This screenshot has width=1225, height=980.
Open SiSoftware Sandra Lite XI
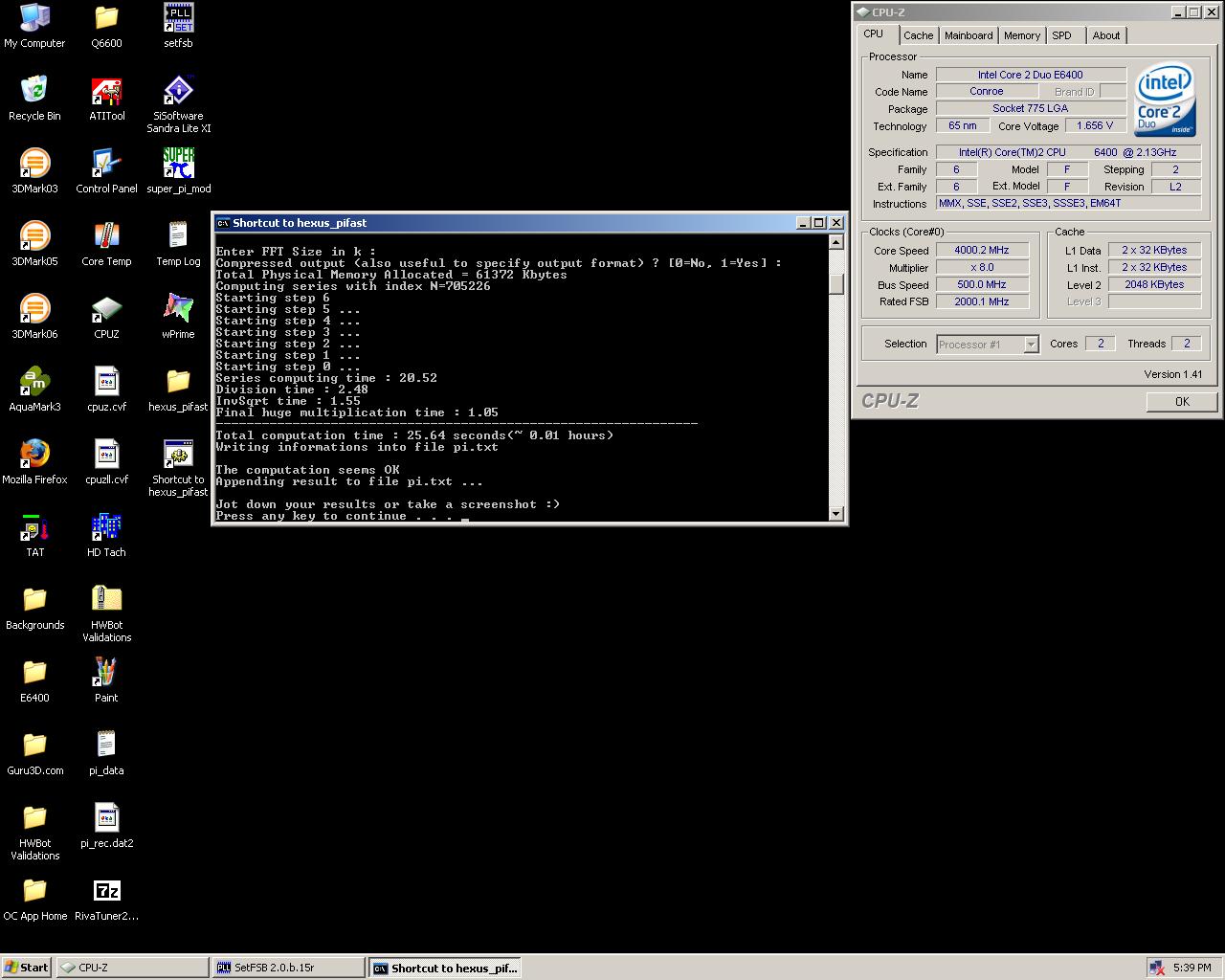tap(179, 104)
